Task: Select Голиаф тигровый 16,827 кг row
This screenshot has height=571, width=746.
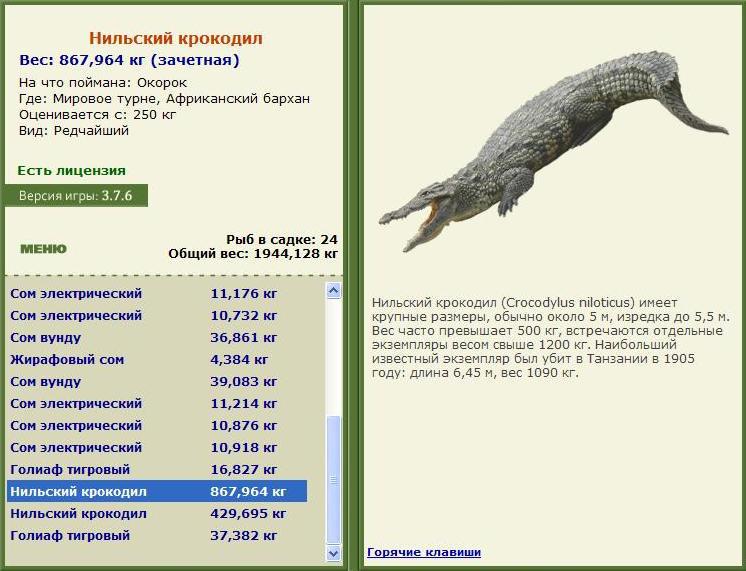Action: (x=157, y=469)
